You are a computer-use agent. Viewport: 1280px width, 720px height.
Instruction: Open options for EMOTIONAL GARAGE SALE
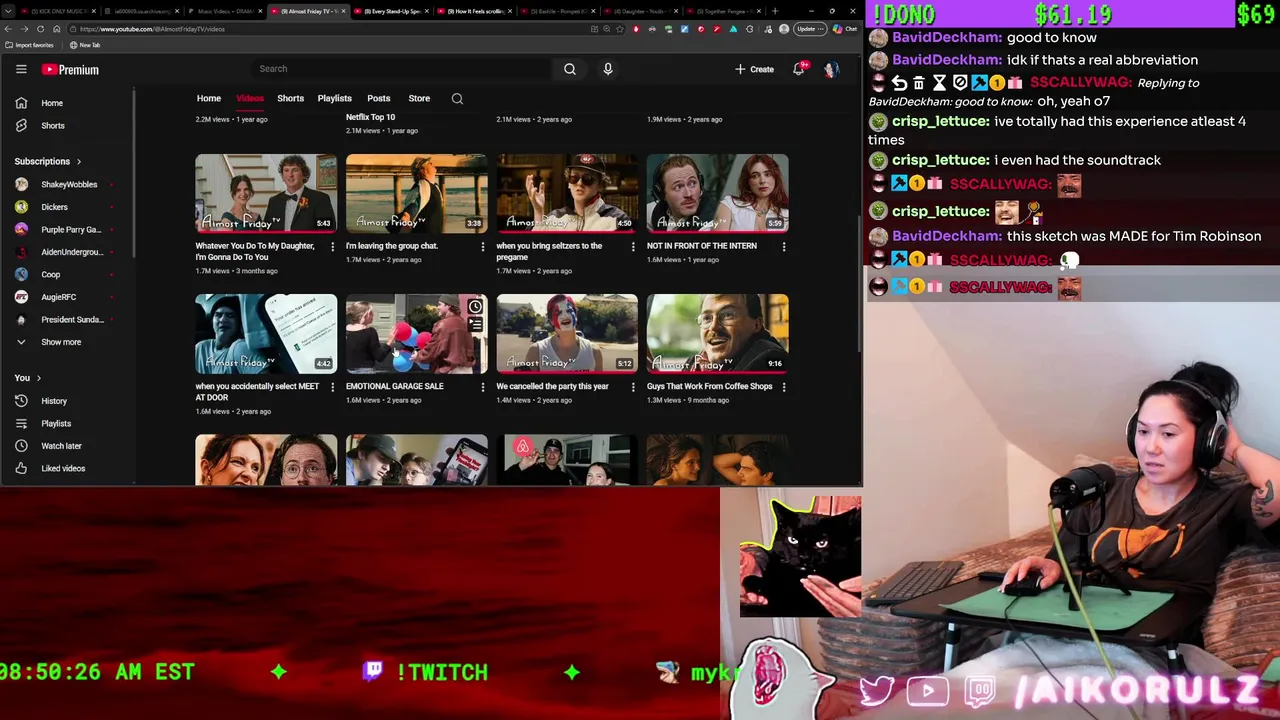pyautogui.click(x=482, y=387)
